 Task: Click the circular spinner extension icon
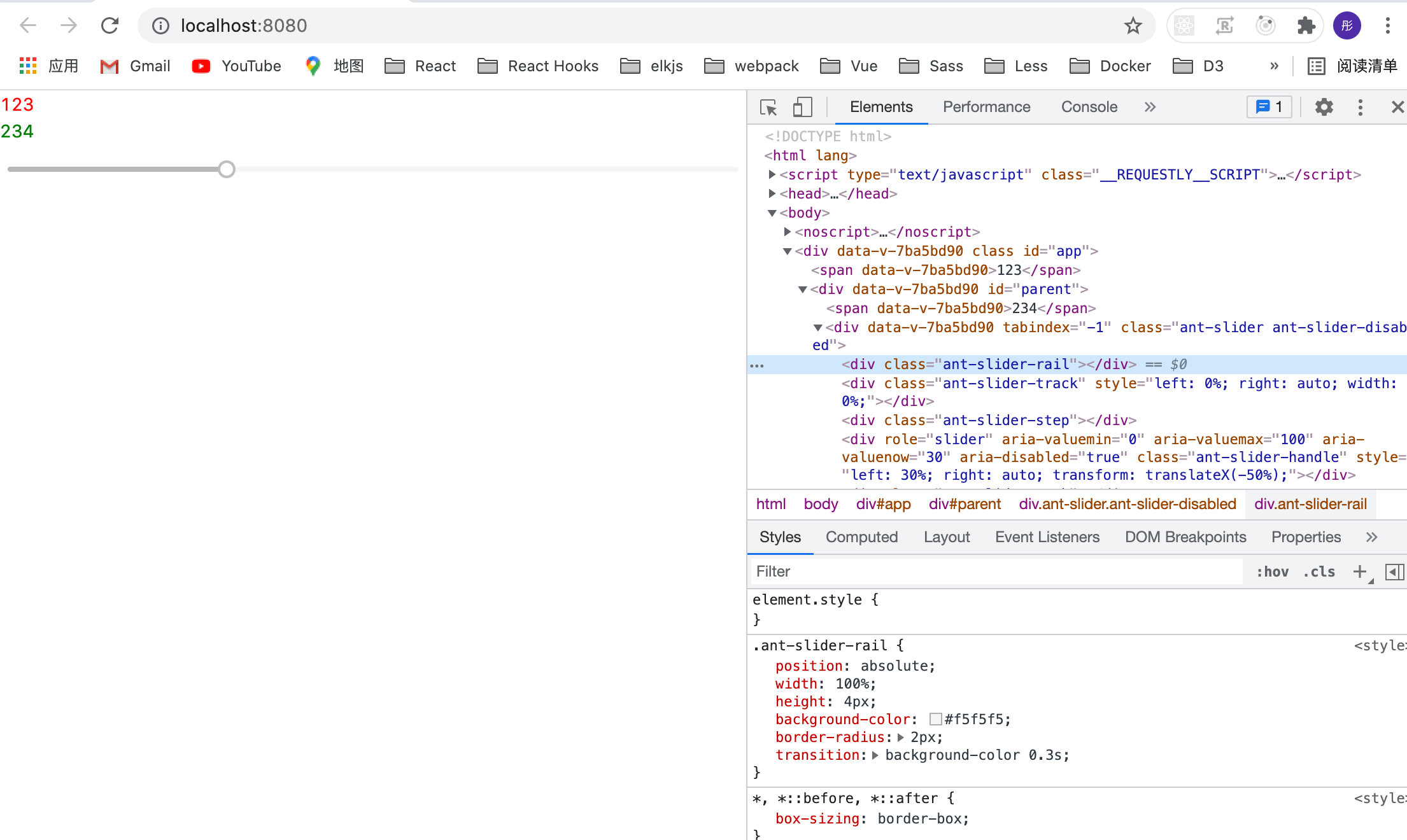1265,25
